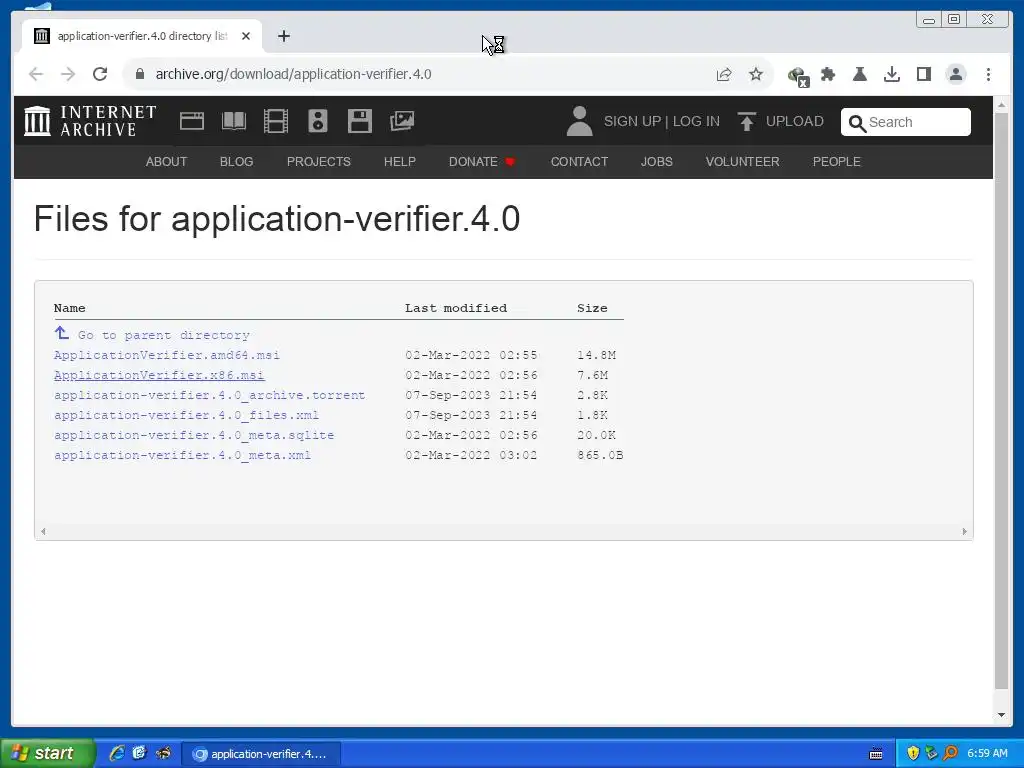Screen dimensions: 1024x768
Task: Open application-verifier.4.0_meta.sqlite link
Action: [194, 435]
